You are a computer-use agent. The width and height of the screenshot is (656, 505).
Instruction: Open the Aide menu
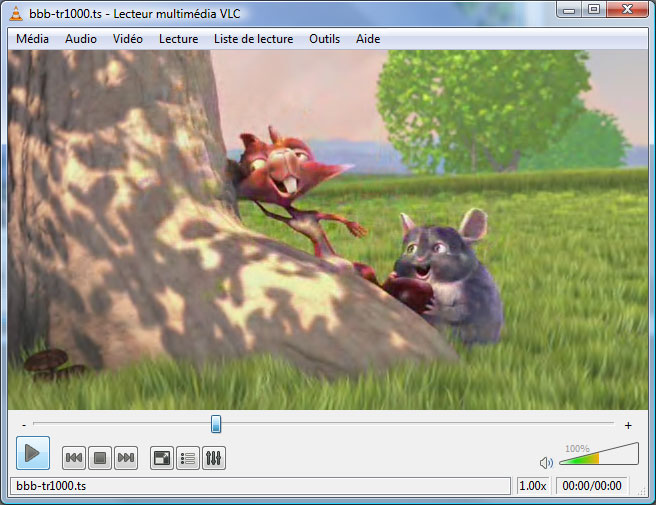(368, 39)
